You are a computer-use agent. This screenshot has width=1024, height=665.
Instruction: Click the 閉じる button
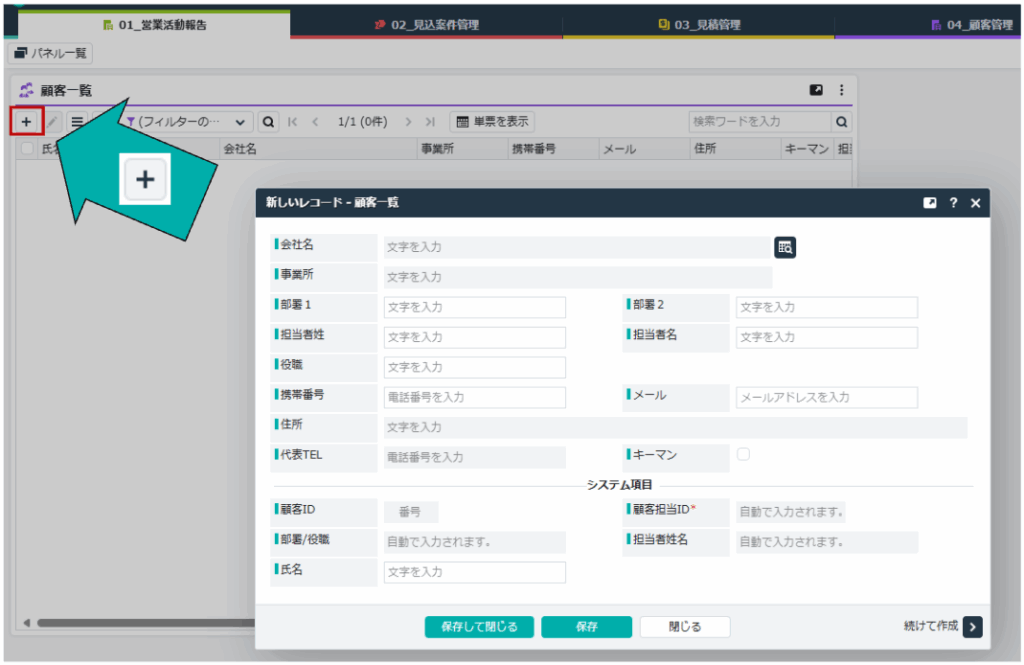pyautogui.click(x=685, y=627)
